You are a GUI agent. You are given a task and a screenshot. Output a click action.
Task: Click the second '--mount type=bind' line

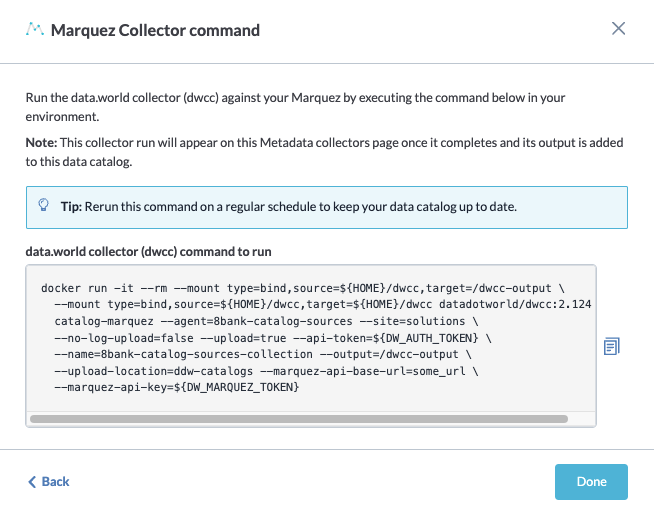322,305
